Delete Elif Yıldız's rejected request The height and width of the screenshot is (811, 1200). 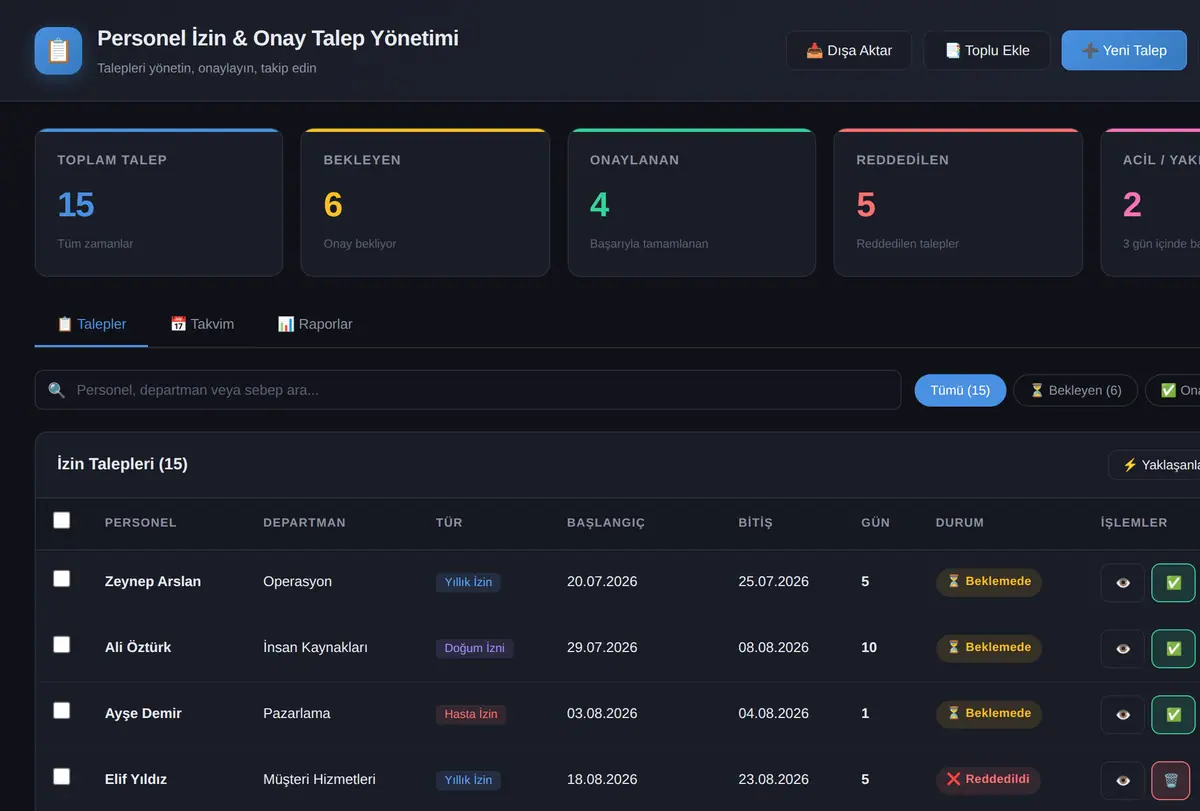pos(1173,781)
